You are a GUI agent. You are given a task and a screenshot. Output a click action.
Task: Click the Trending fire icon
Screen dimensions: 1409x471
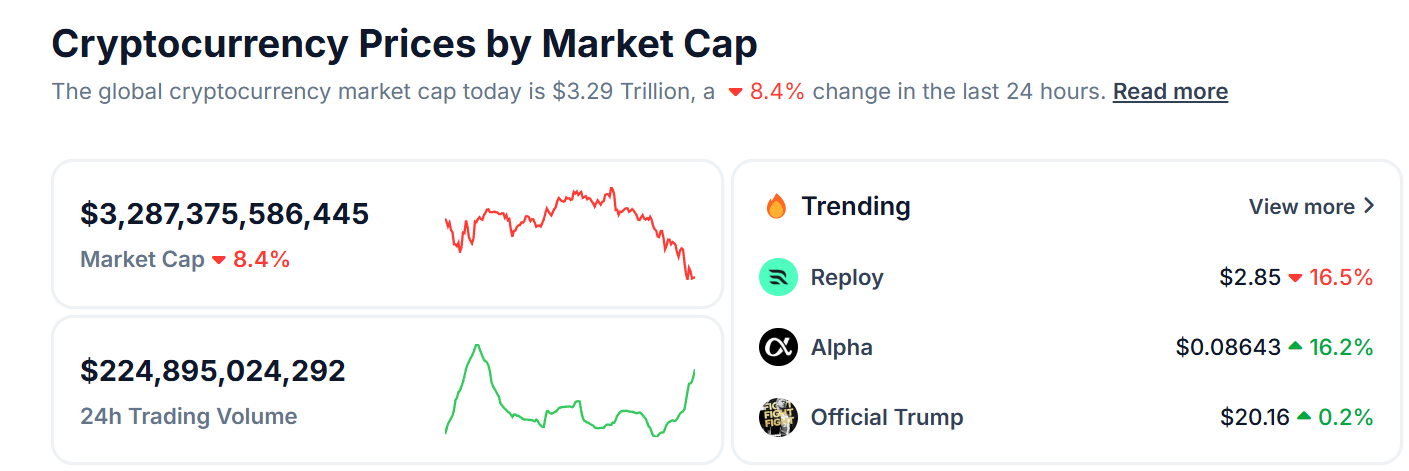(776, 207)
